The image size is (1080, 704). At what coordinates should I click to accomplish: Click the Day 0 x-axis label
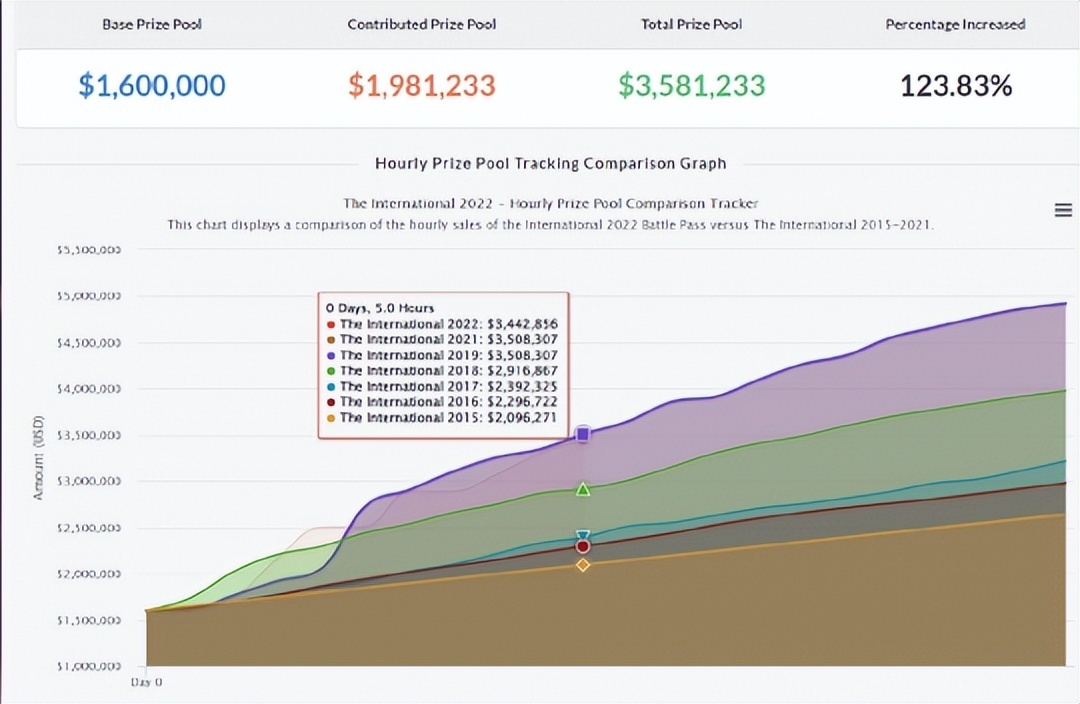tap(146, 681)
